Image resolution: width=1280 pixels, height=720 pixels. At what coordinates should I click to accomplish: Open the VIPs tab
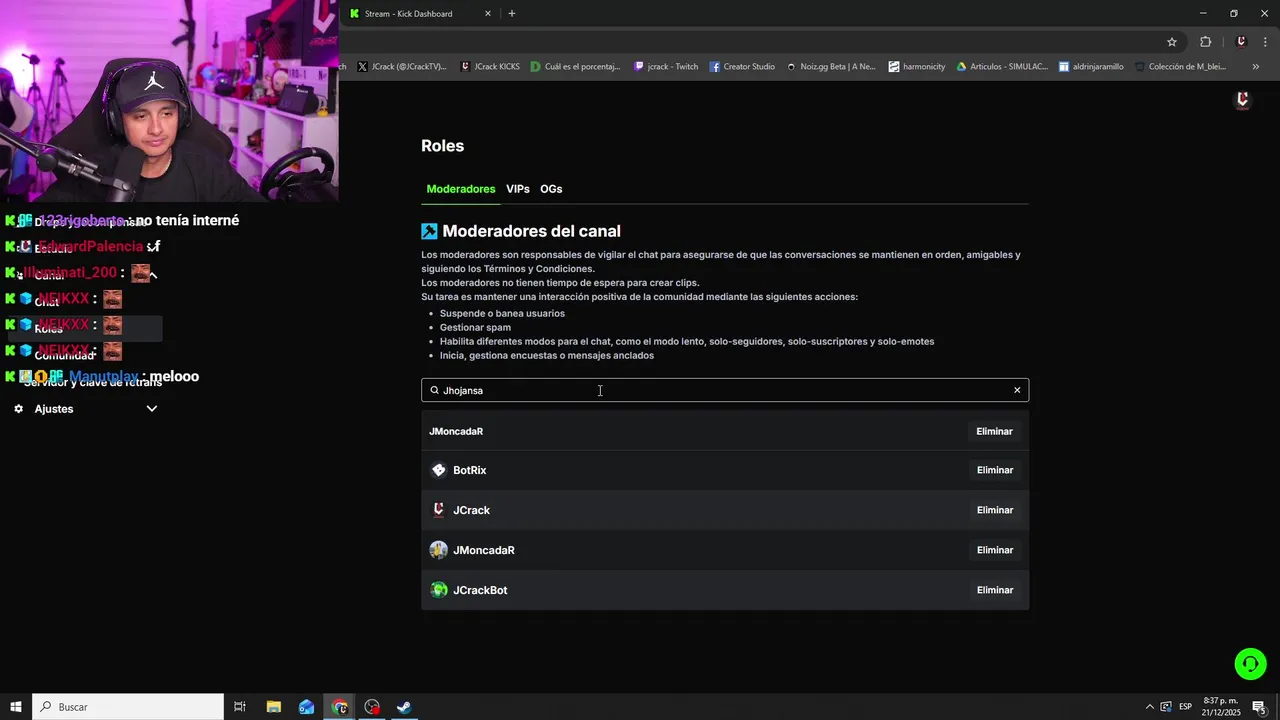518,189
